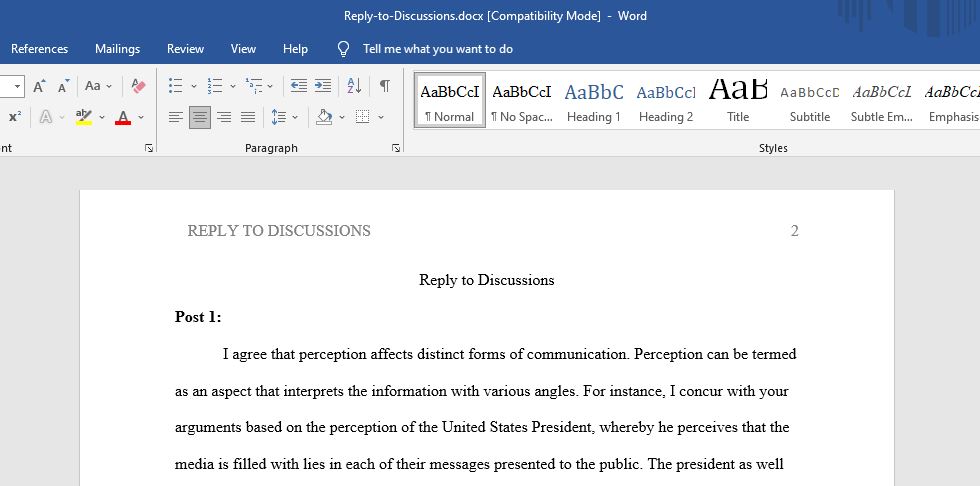Toggle show paragraph marks
980x486 pixels.
pyautogui.click(x=385, y=86)
